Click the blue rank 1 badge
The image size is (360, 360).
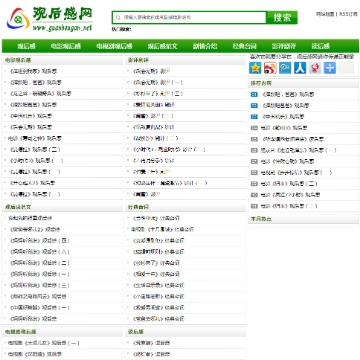(x=254, y=95)
